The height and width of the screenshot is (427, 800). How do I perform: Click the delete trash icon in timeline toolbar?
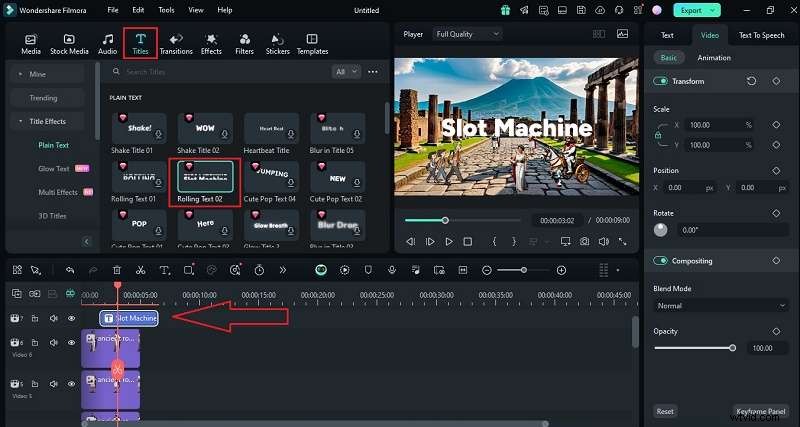click(x=117, y=270)
